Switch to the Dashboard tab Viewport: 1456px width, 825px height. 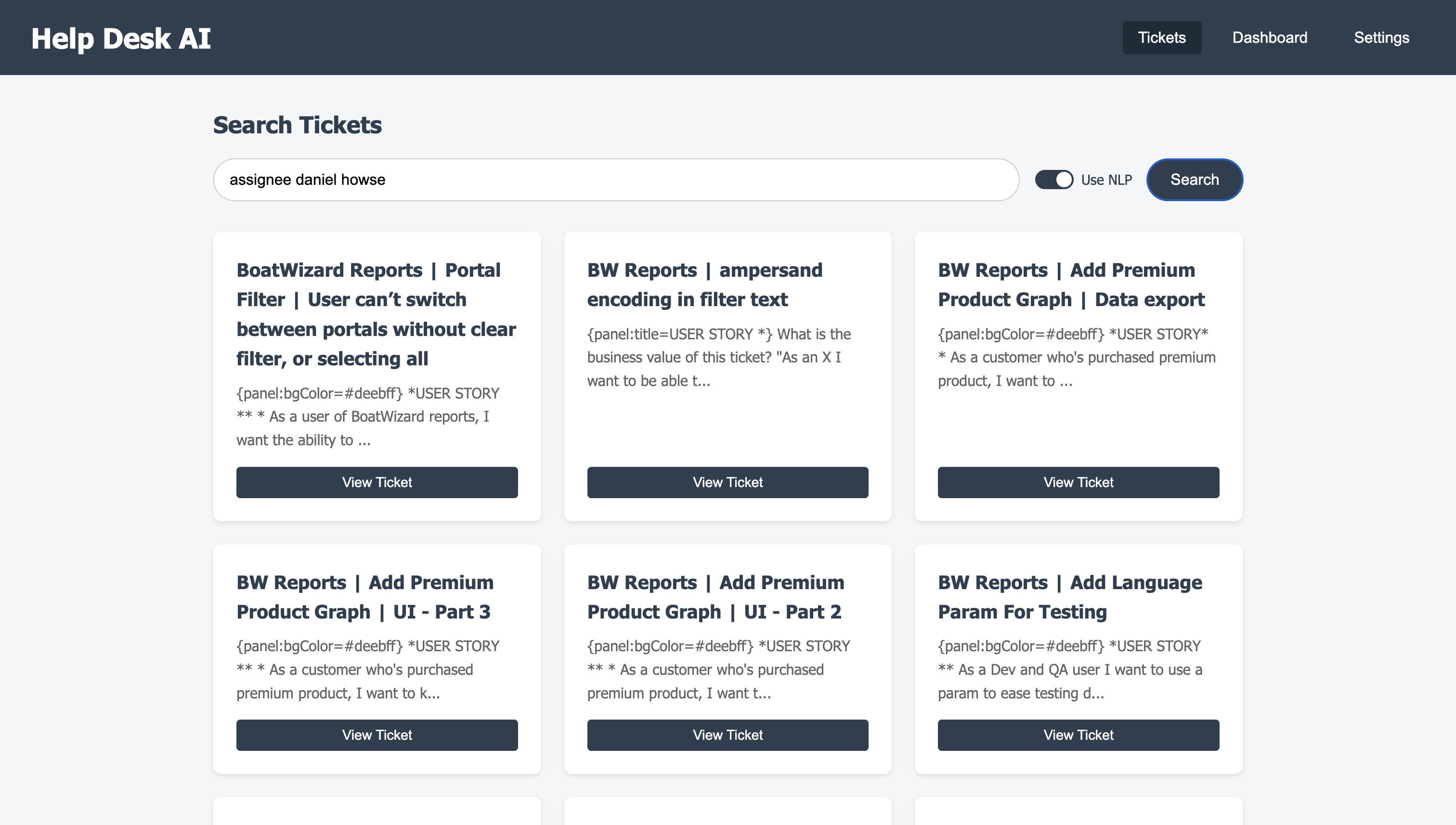(x=1269, y=38)
